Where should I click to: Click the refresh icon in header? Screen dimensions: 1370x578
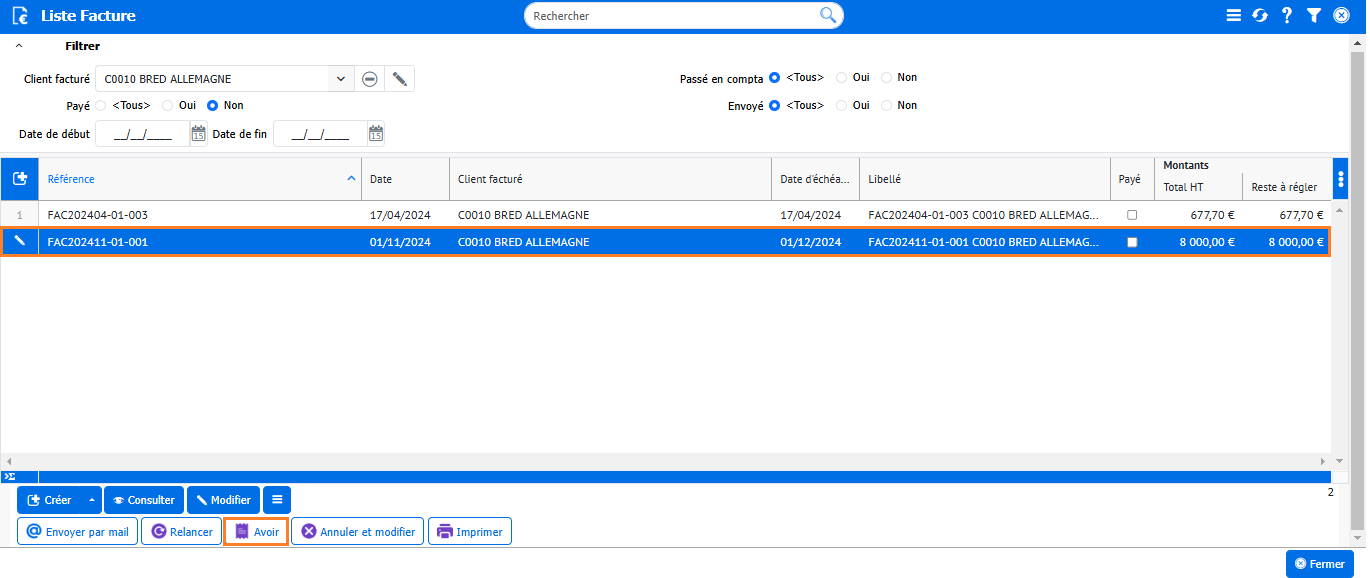1260,16
